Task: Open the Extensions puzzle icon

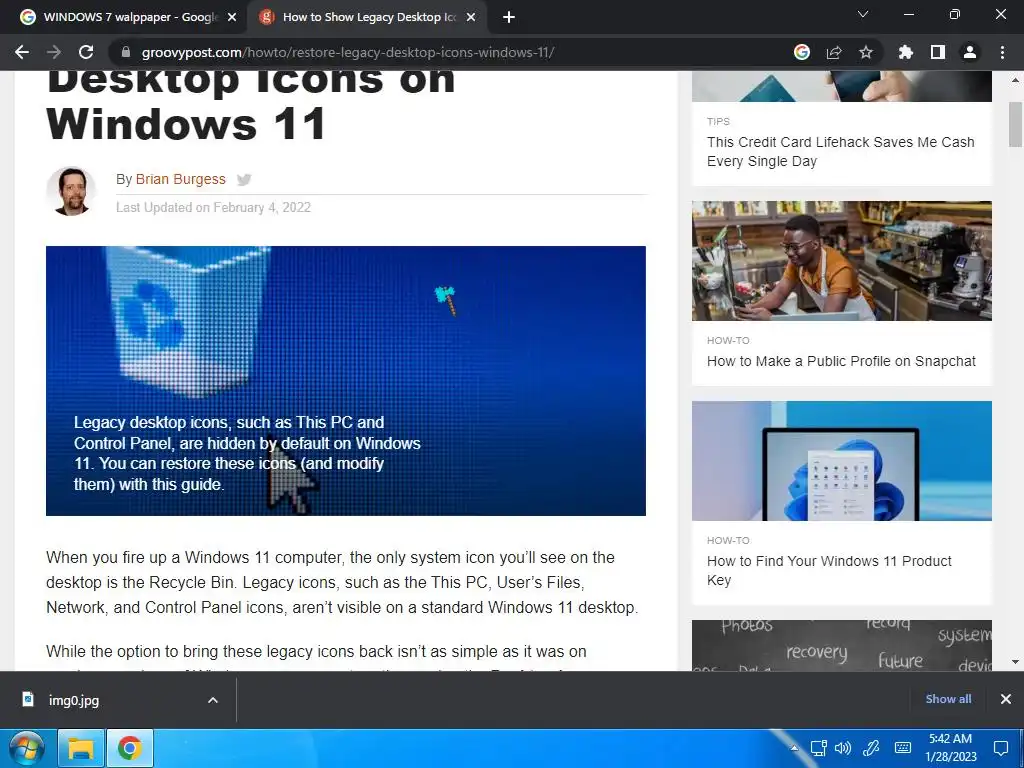Action: pyautogui.click(x=906, y=52)
